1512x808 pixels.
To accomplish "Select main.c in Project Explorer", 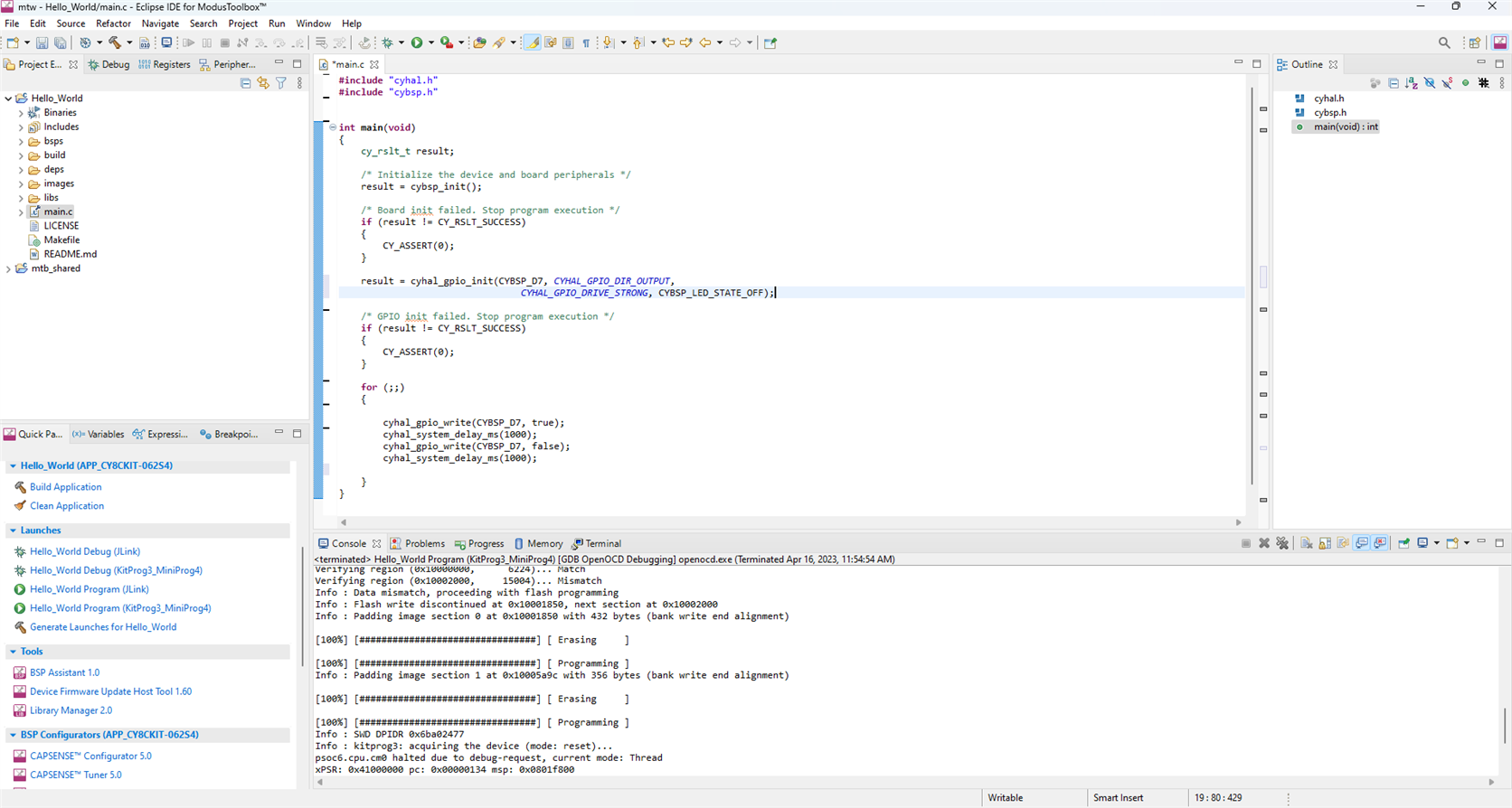I will coord(58,211).
